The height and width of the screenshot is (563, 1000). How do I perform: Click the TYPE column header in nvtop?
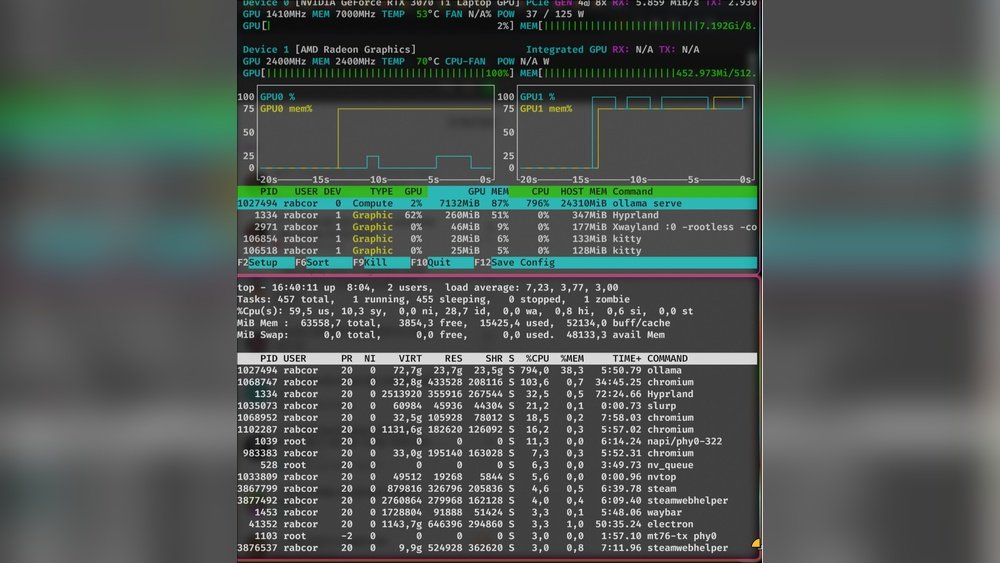point(381,191)
